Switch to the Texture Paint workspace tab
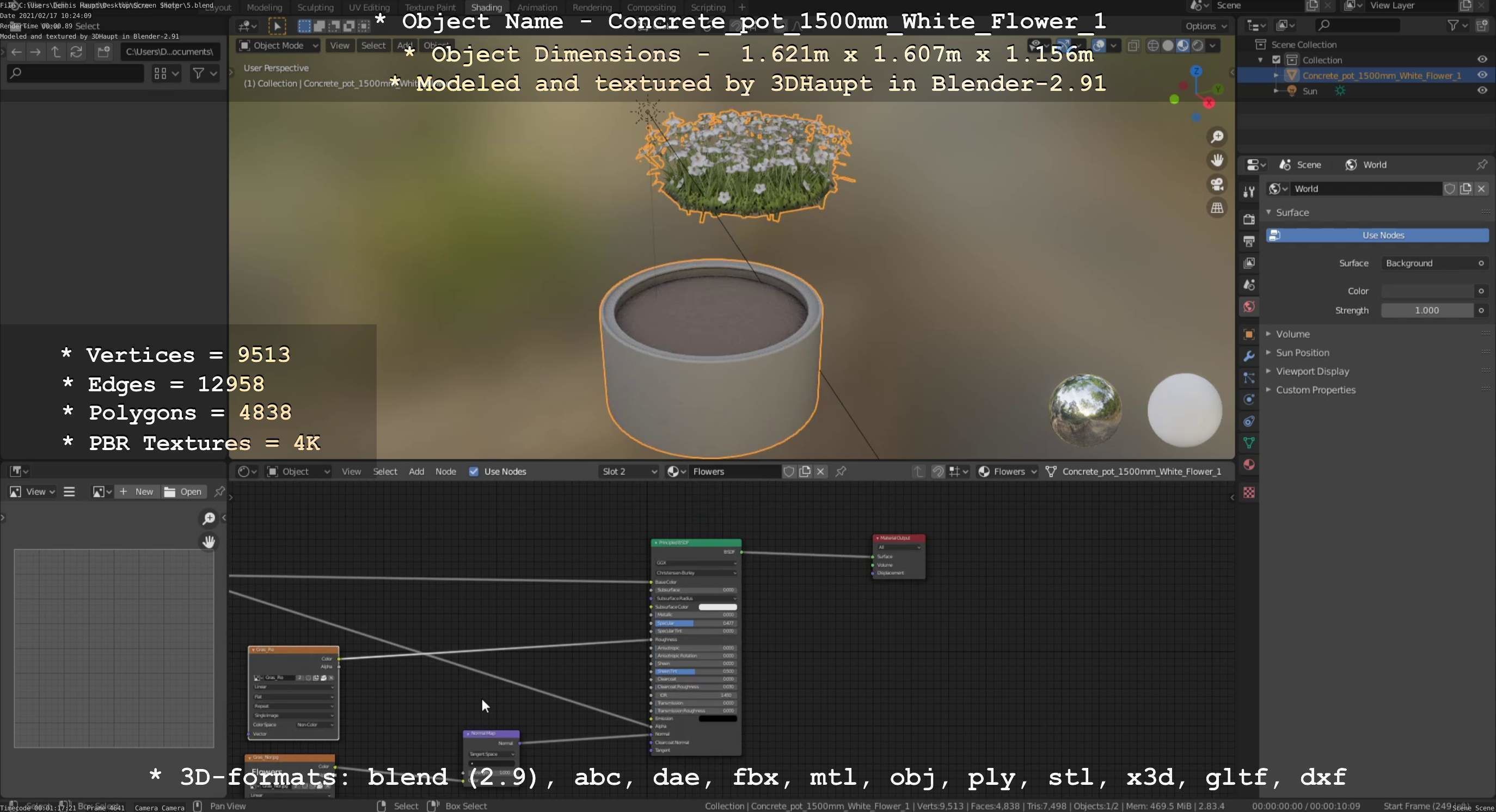Viewport: 1496px width, 812px height. 430,8
